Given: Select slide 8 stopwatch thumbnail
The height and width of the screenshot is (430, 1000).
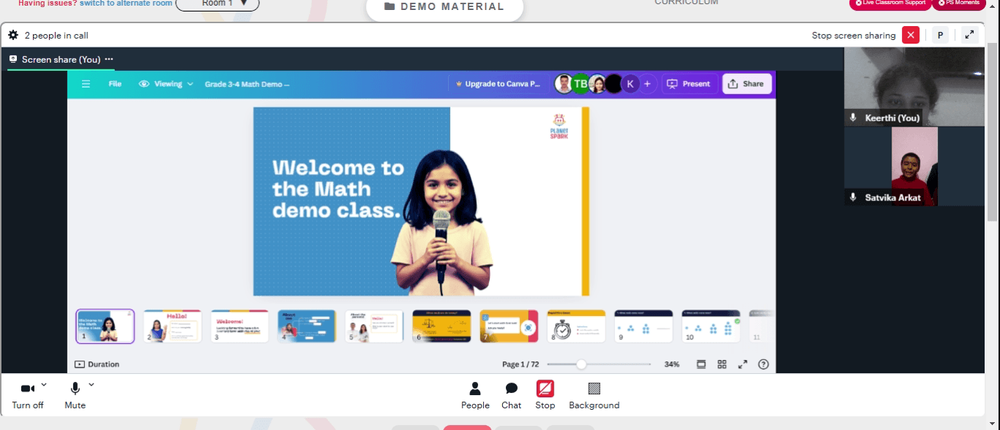Looking at the screenshot, I should point(576,326).
